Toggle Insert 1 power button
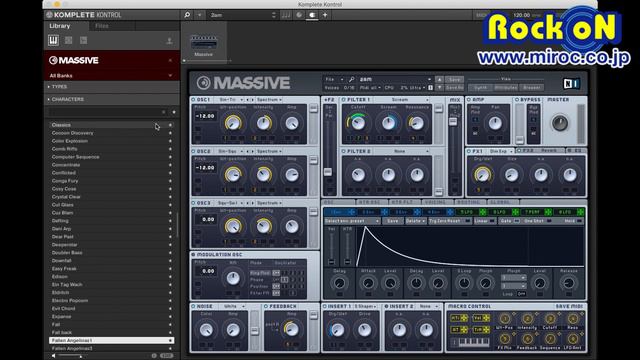The width and height of the screenshot is (640, 360). point(325,306)
